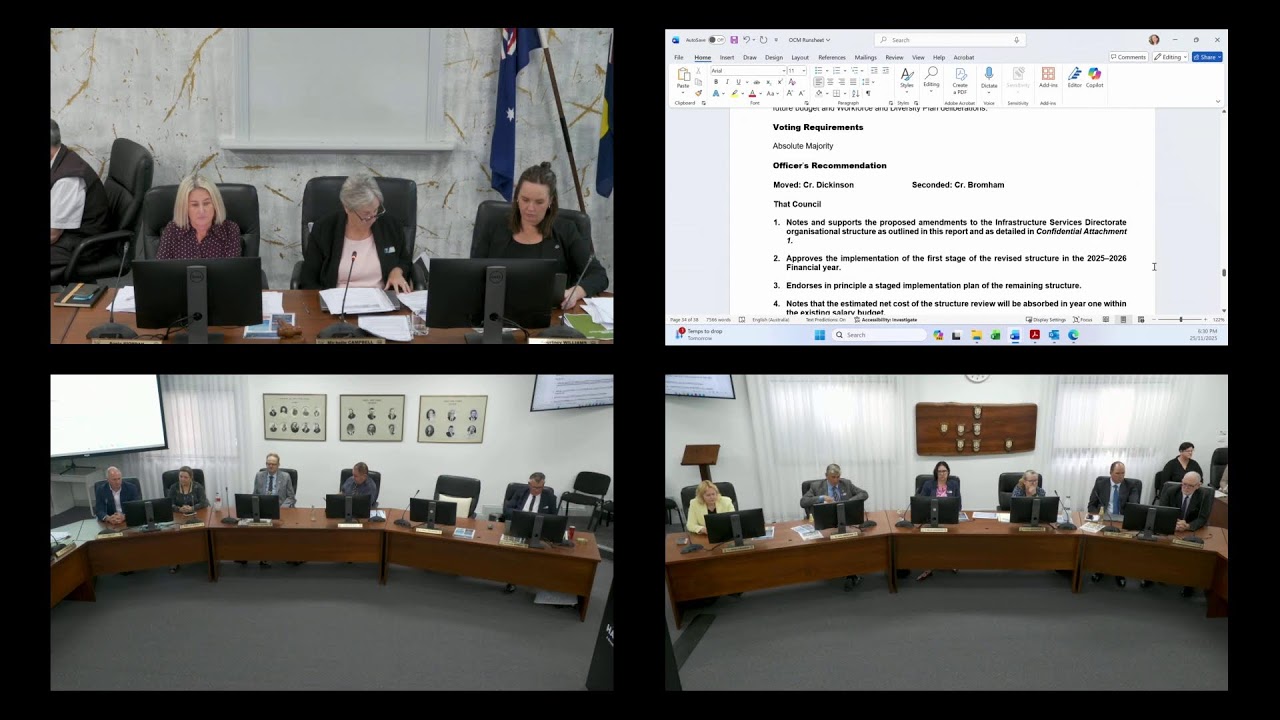Click the Paste icon

tap(683, 74)
